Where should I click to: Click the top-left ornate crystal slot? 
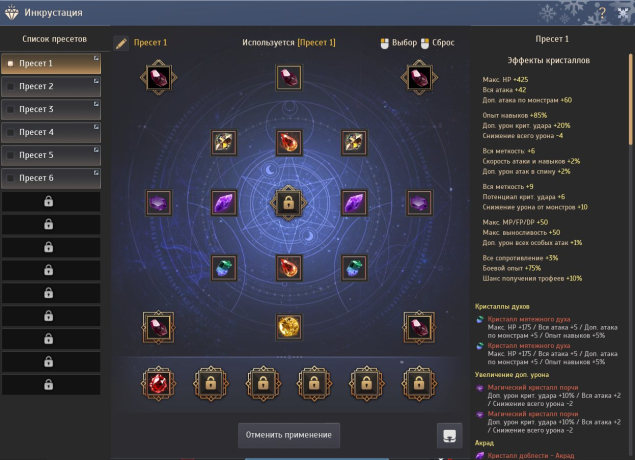click(x=158, y=77)
